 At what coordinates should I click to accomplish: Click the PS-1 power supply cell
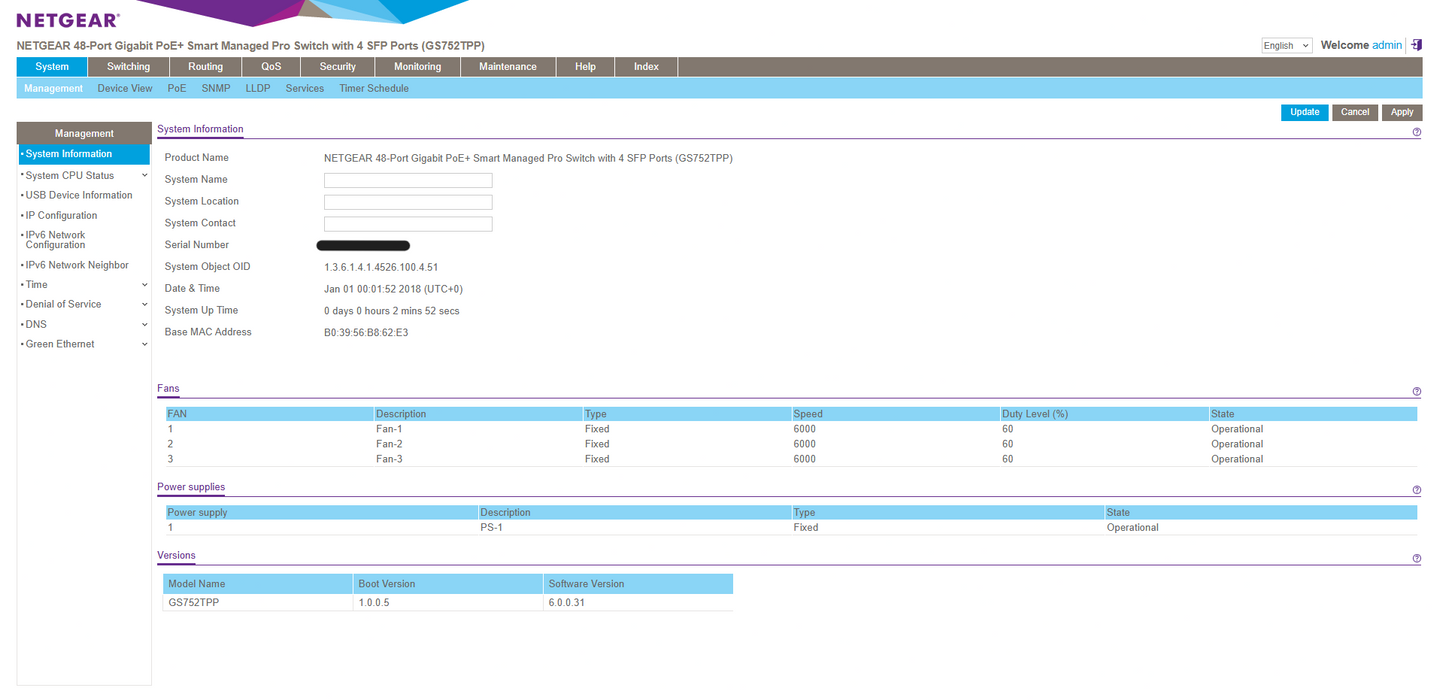491,527
